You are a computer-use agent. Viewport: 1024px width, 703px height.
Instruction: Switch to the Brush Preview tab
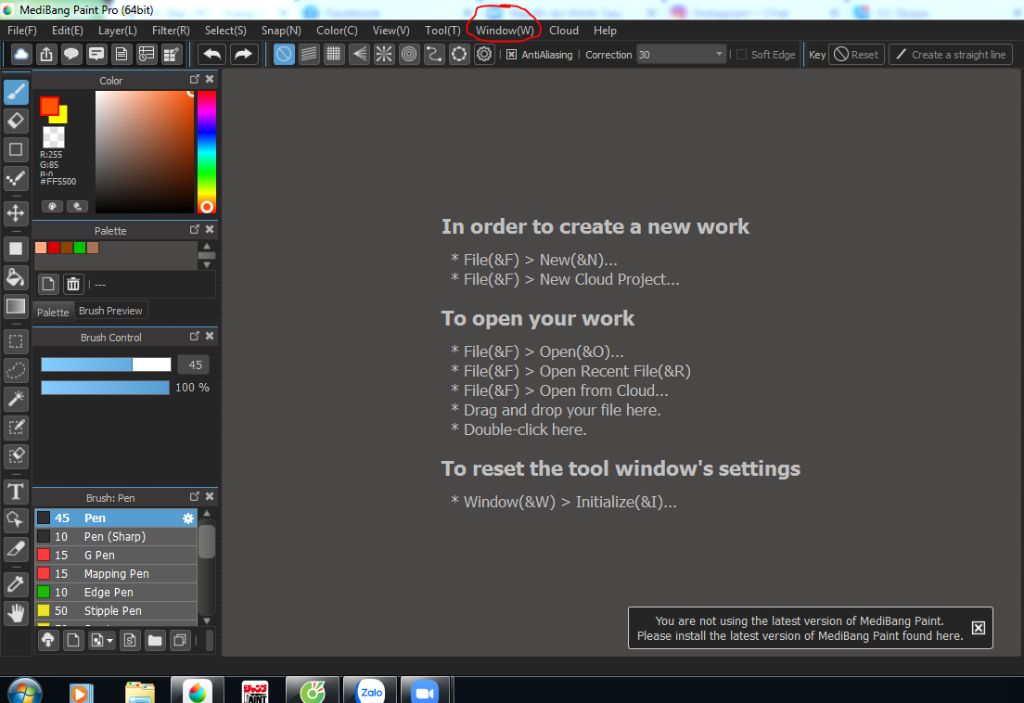[110, 311]
